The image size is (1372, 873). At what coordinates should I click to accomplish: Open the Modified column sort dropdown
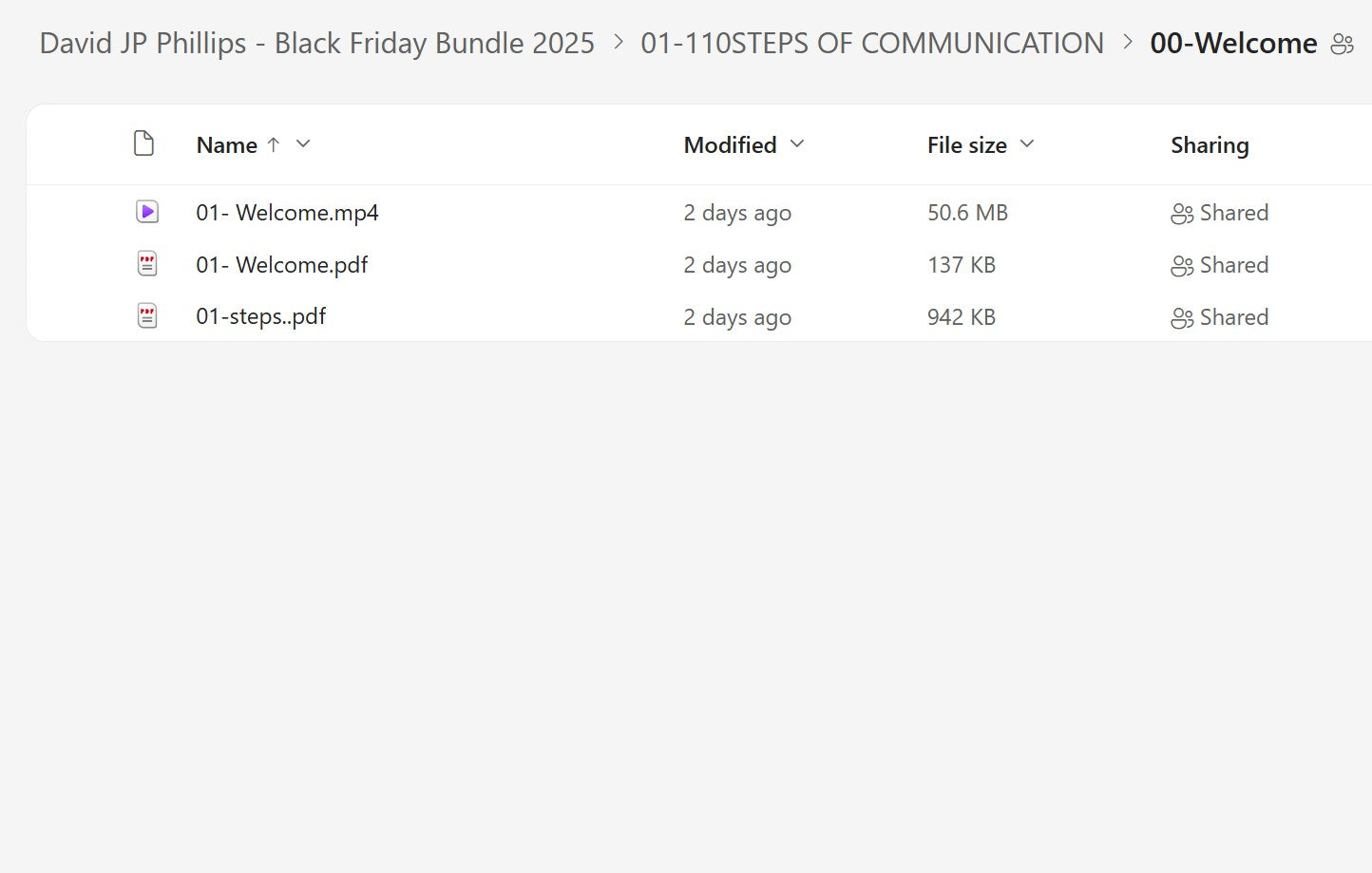click(796, 144)
